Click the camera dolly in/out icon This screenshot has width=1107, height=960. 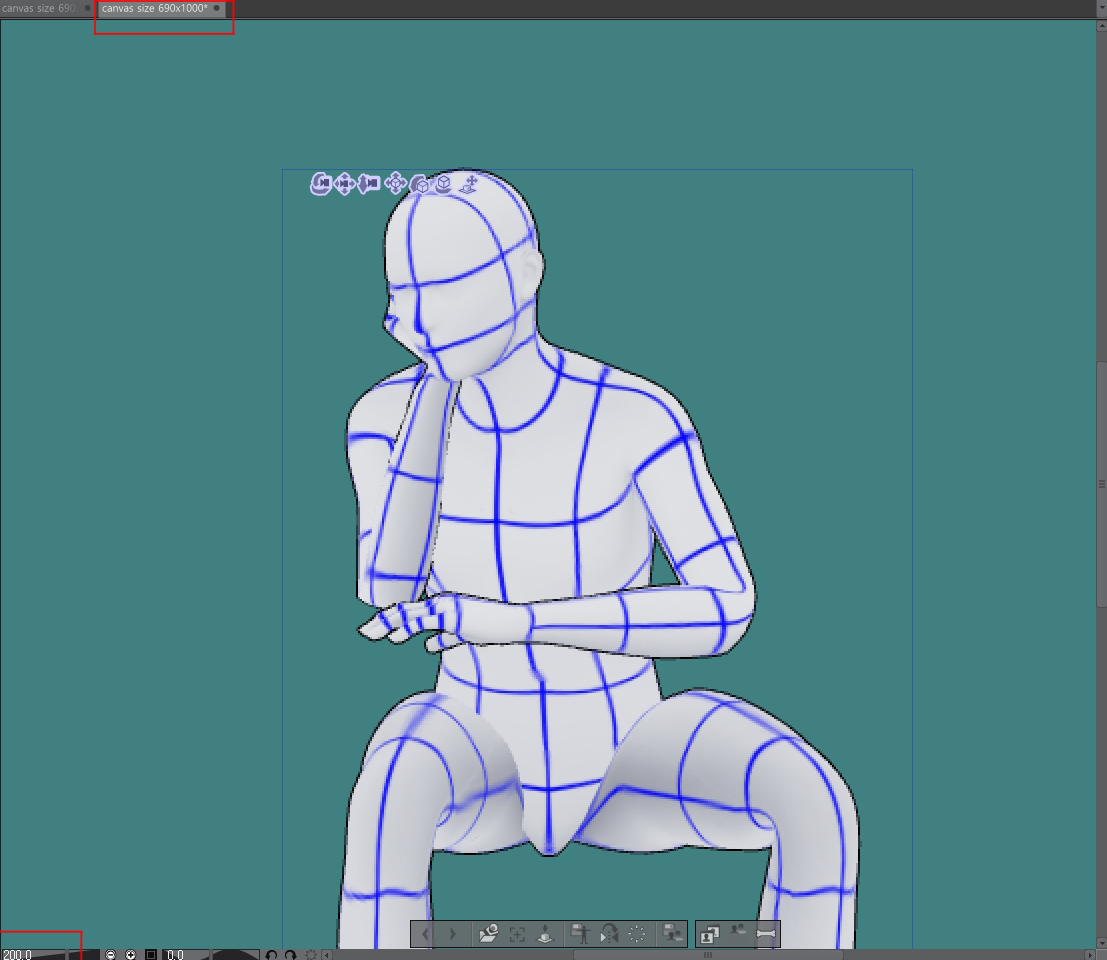click(370, 183)
